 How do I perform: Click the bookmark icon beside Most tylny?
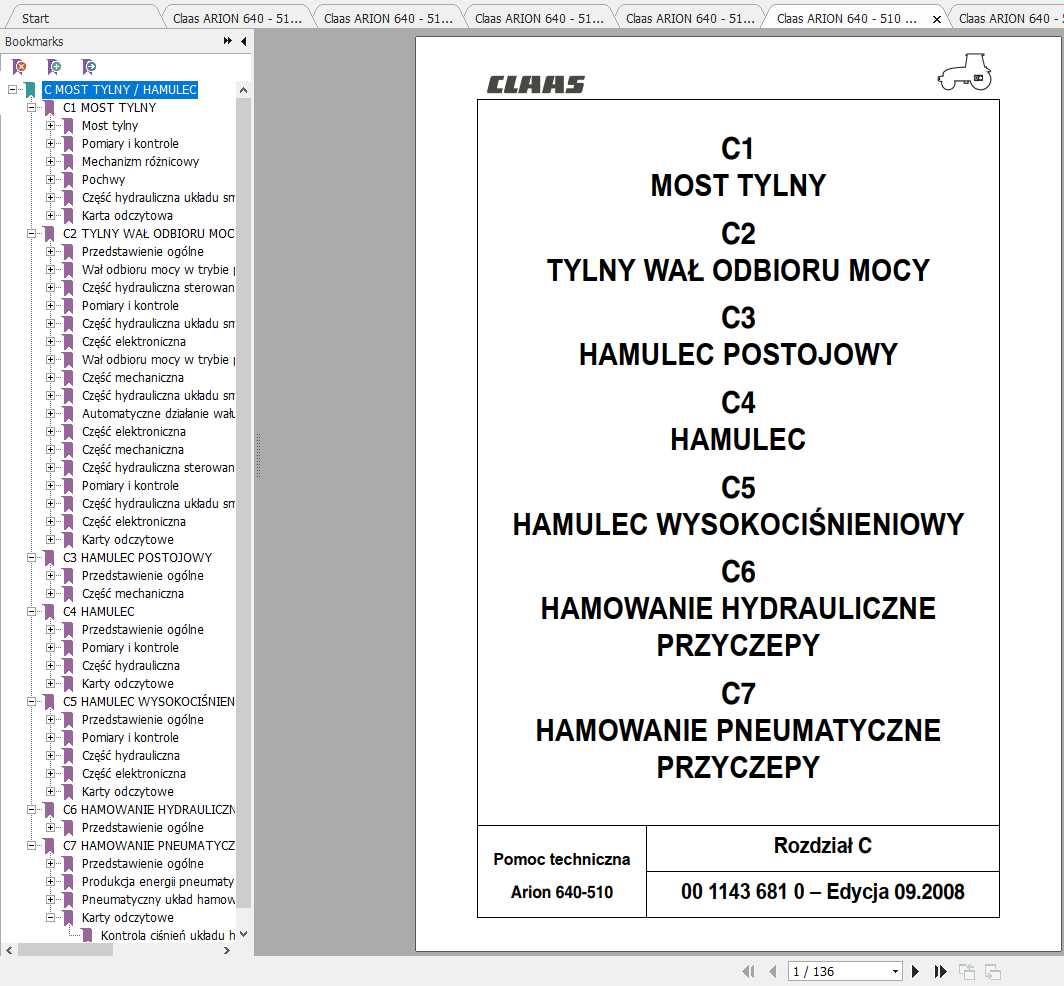(69, 126)
